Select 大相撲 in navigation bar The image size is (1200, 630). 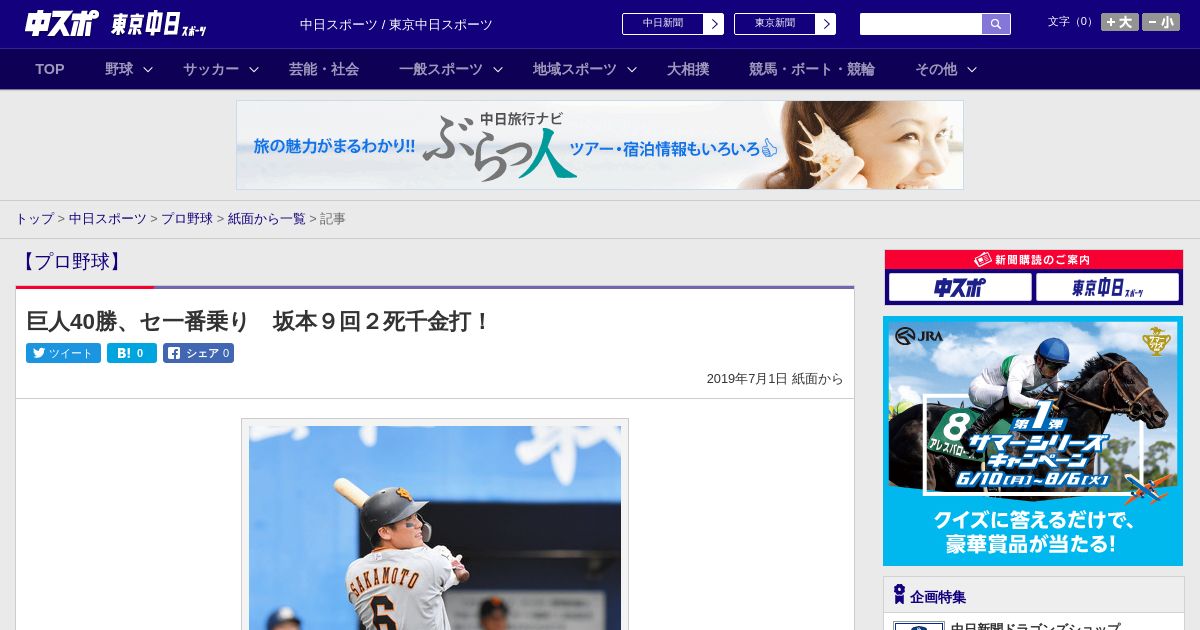(688, 69)
